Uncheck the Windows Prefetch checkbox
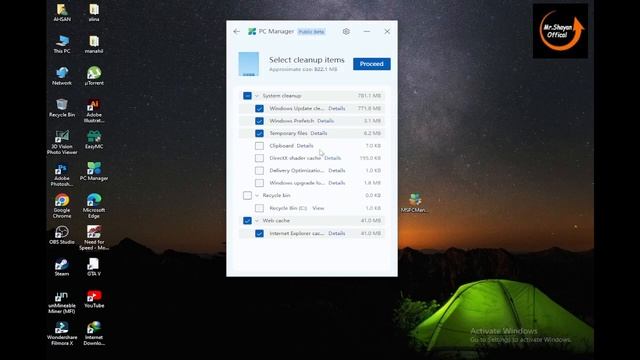Viewport: 640px width, 360px height. [x=259, y=121]
